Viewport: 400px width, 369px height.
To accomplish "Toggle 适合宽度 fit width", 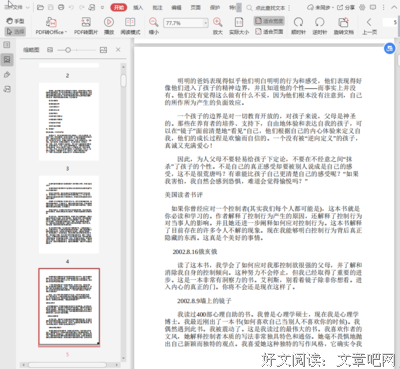I will click(x=269, y=21).
